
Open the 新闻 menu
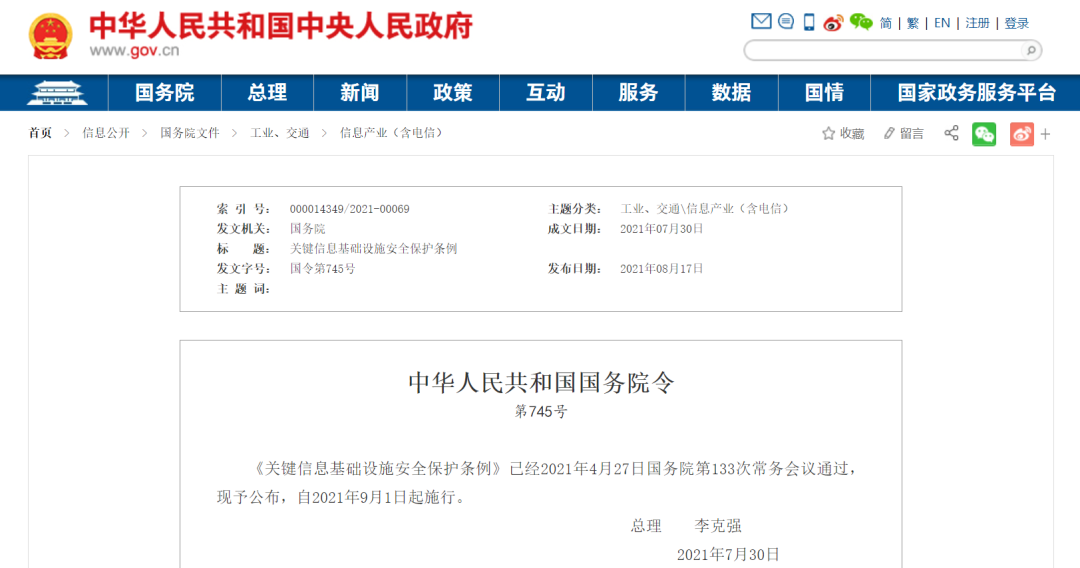coord(360,93)
